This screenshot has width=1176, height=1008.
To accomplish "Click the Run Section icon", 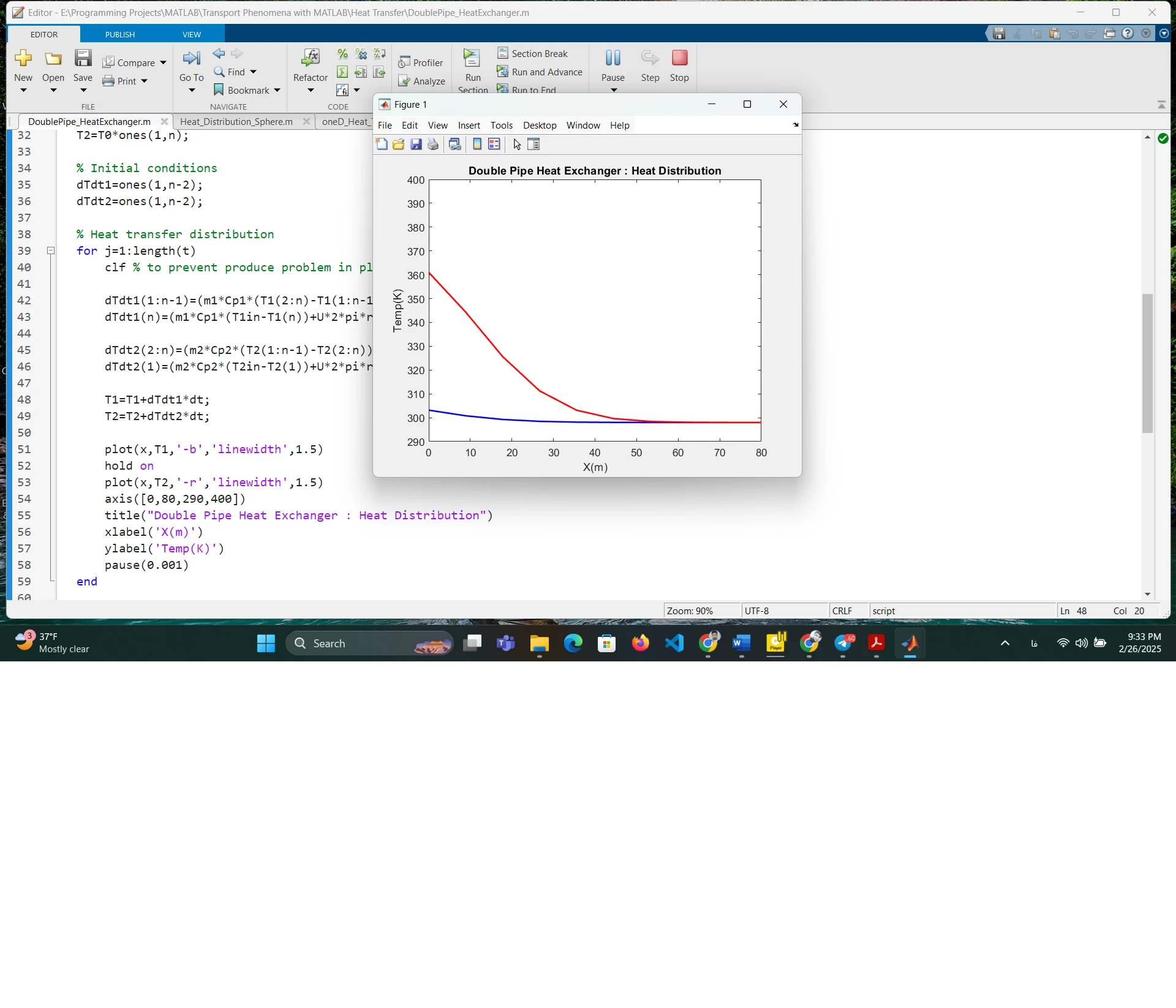I will (472, 59).
